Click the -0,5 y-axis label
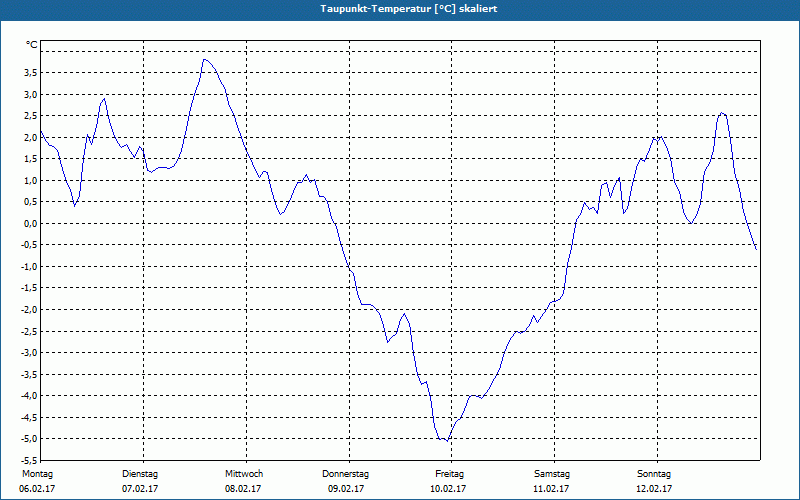Image resolution: width=800 pixels, height=500 pixels. (29, 245)
